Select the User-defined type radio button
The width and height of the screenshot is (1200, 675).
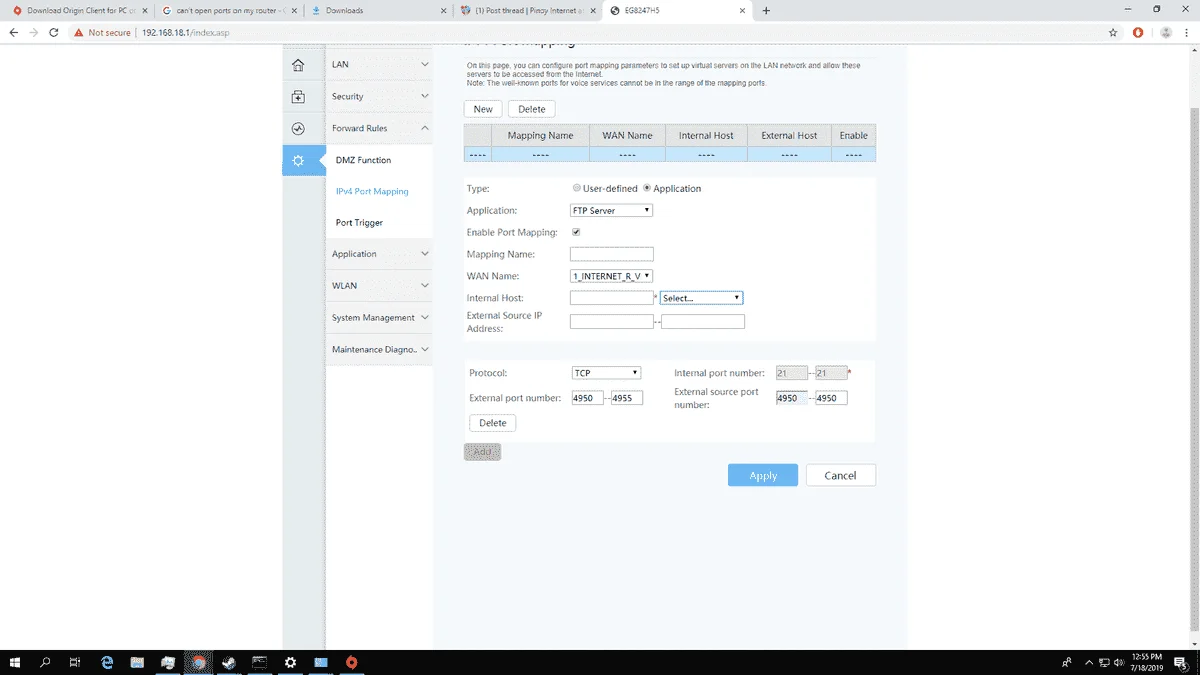click(576, 188)
